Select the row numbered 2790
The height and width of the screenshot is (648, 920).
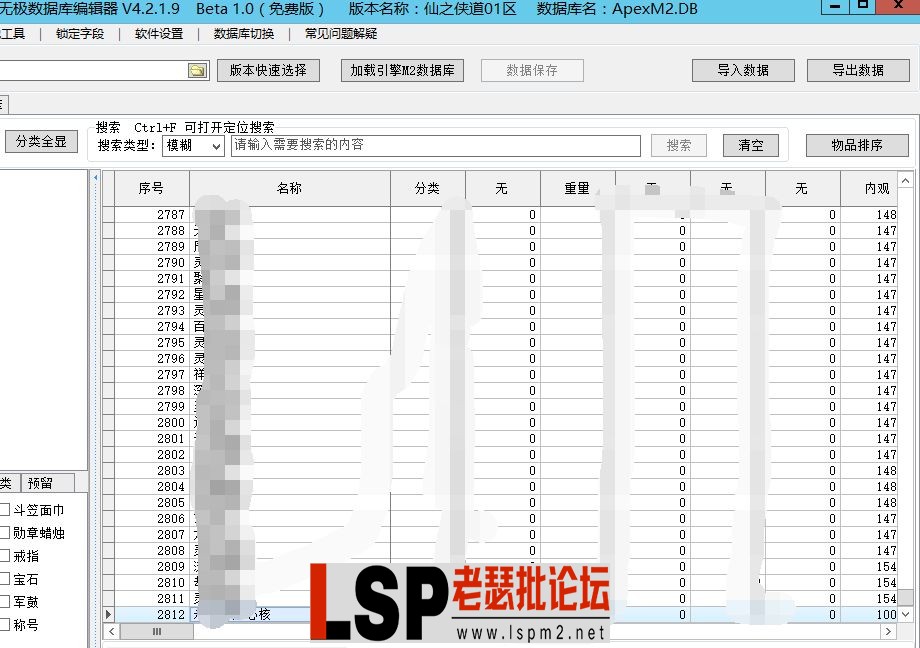point(500,262)
